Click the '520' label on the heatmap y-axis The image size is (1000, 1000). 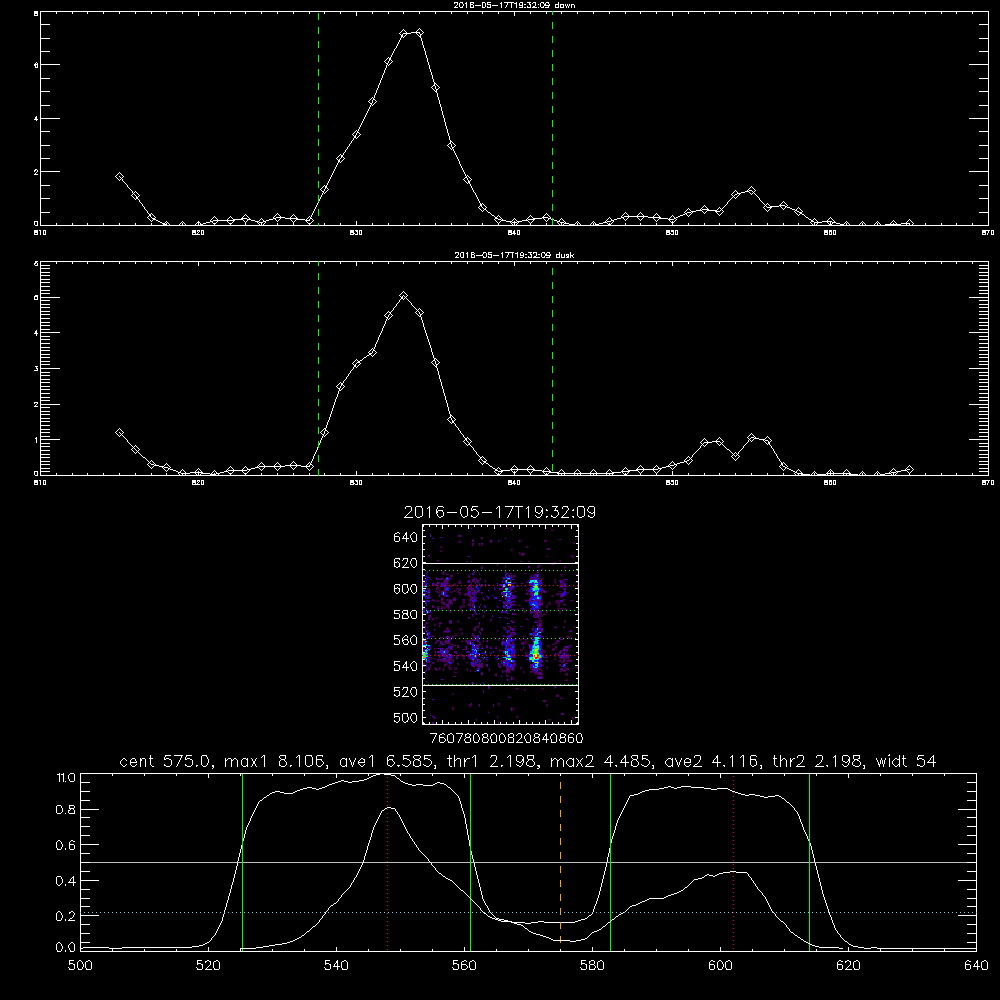point(406,692)
